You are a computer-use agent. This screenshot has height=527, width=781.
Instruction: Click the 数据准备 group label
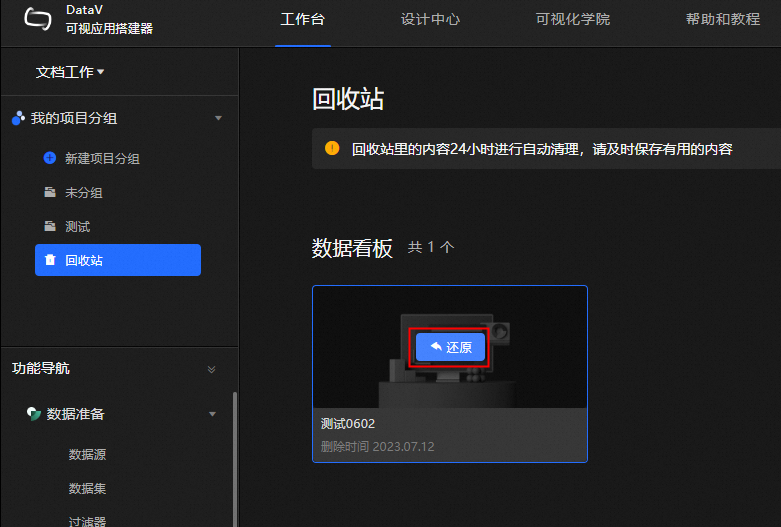(x=75, y=414)
